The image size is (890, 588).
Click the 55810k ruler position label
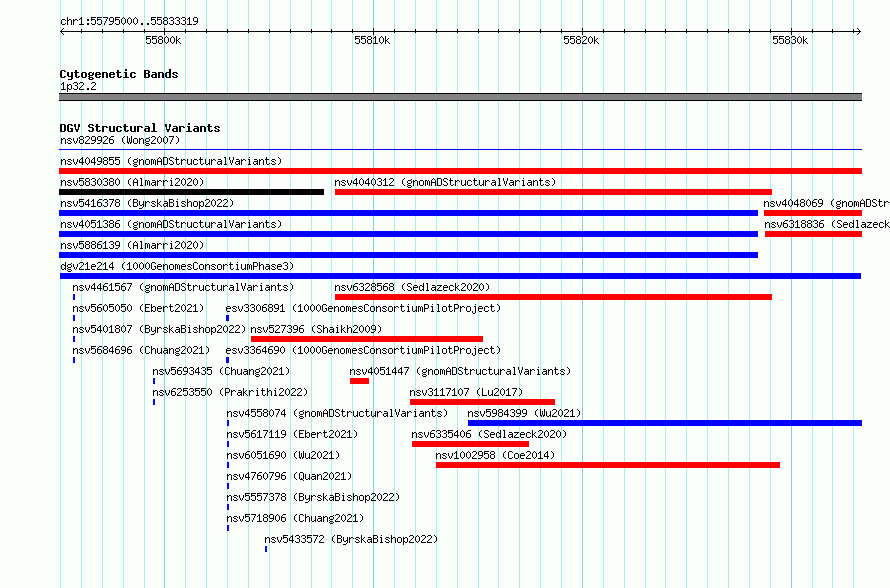372,40
